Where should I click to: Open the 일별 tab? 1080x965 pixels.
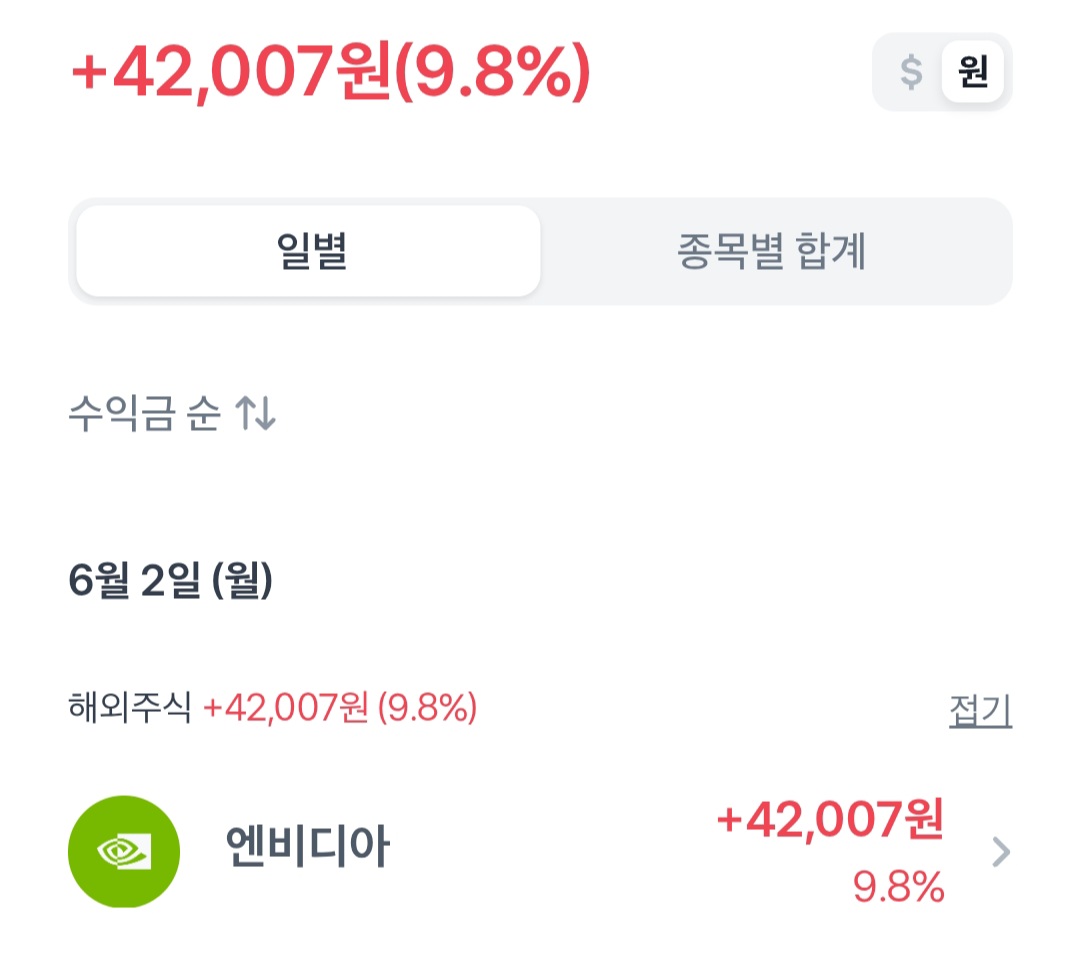tap(309, 251)
